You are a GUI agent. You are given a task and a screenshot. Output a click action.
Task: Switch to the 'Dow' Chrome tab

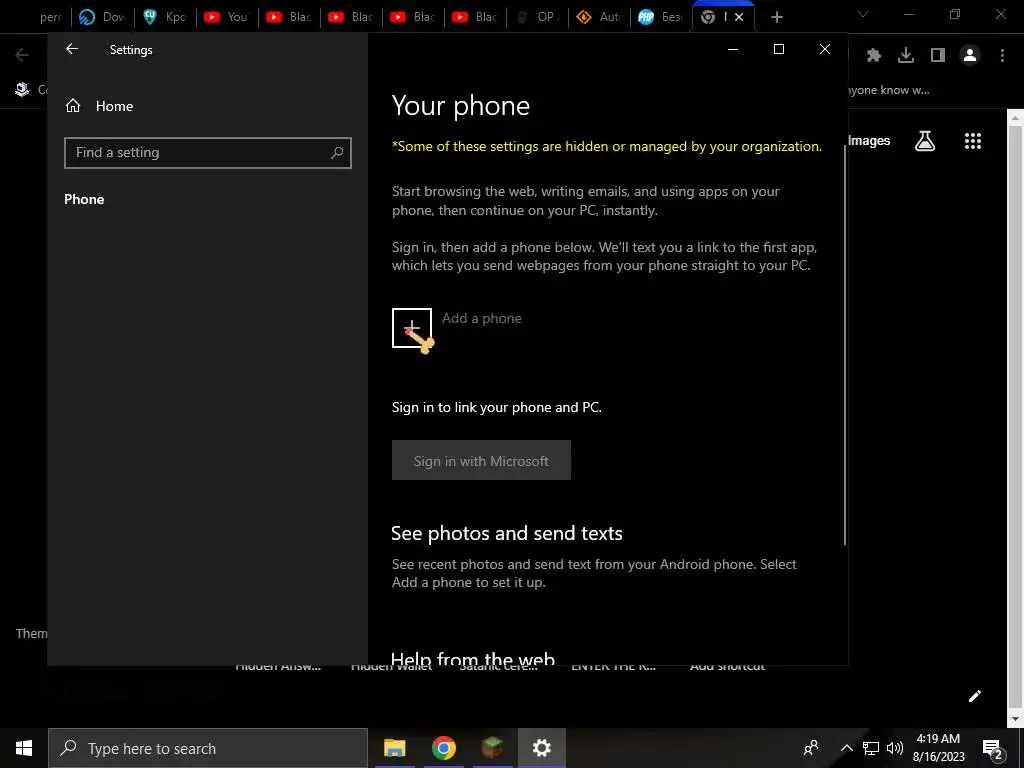pyautogui.click(x=103, y=17)
